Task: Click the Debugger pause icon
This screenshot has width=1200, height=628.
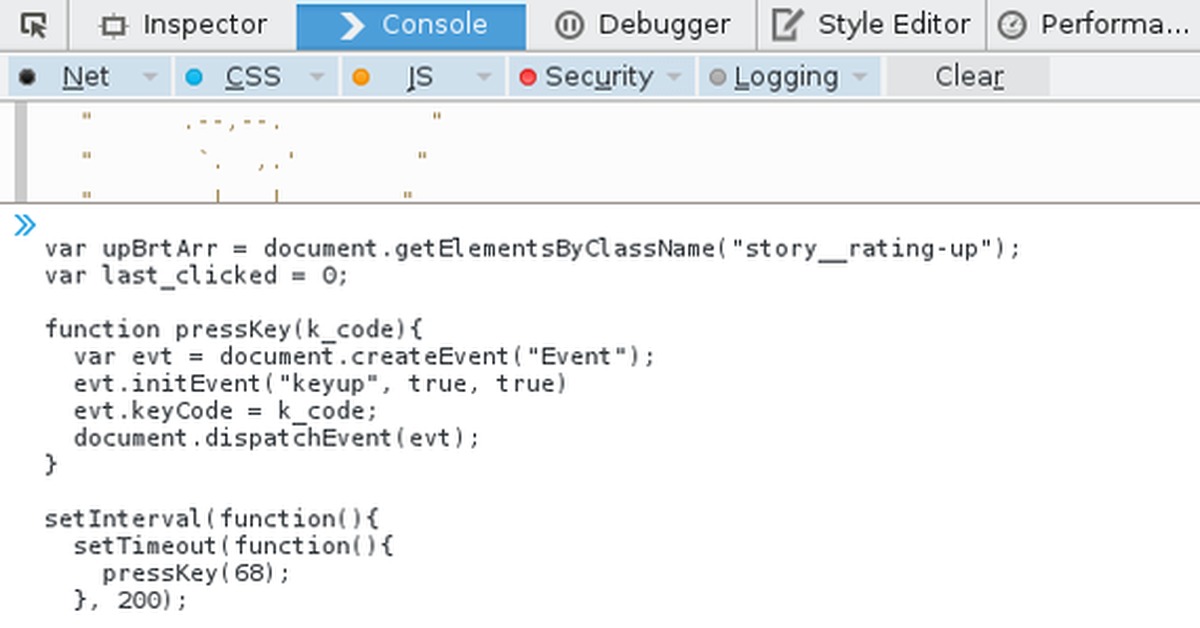Action: [x=568, y=25]
